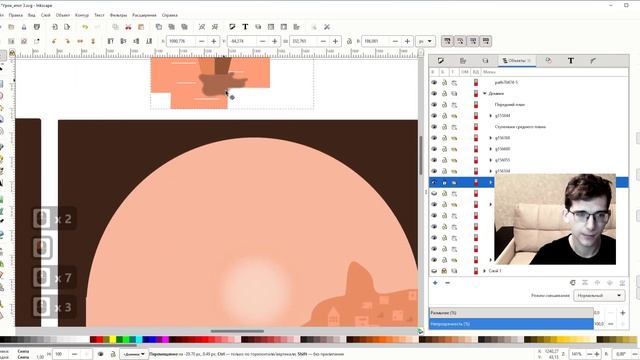Open the Text panel tab T icon

click(571, 61)
